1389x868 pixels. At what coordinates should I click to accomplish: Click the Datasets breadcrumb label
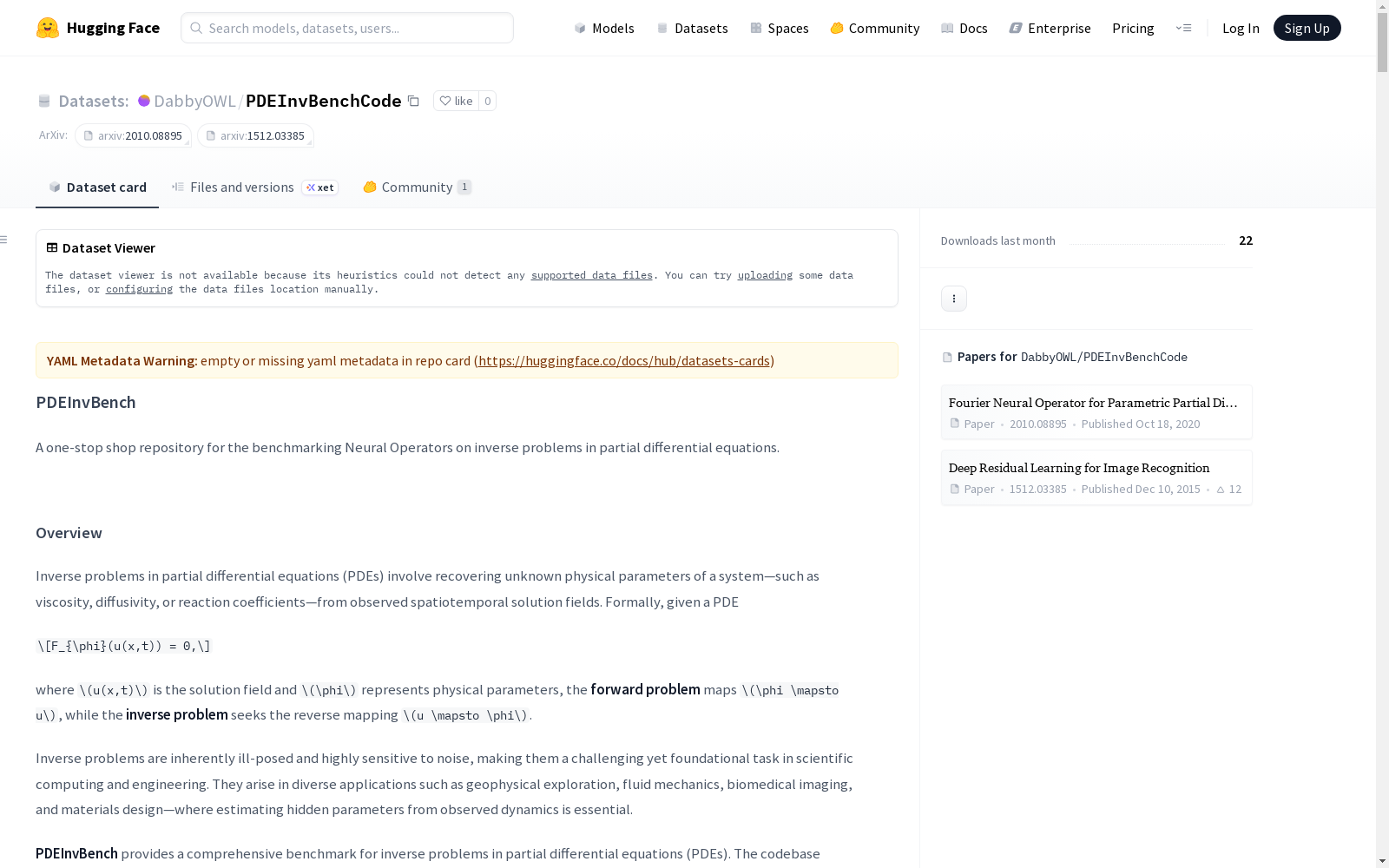pyautogui.click(x=94, y=101)
